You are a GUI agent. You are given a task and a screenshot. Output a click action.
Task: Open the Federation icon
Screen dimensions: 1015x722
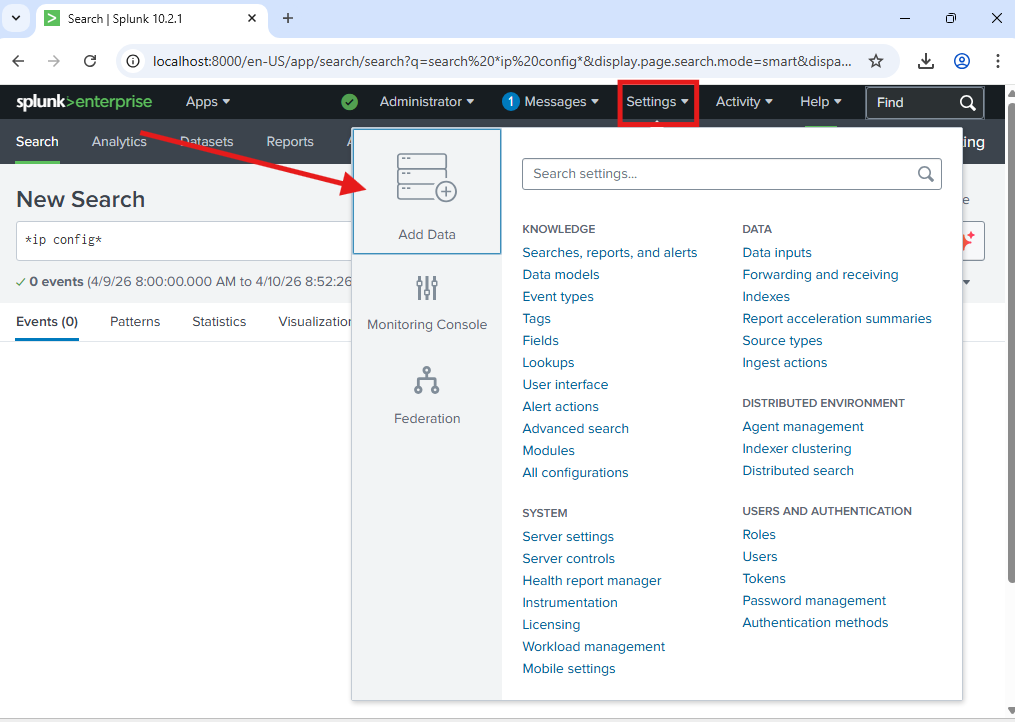tap(427, 381)
